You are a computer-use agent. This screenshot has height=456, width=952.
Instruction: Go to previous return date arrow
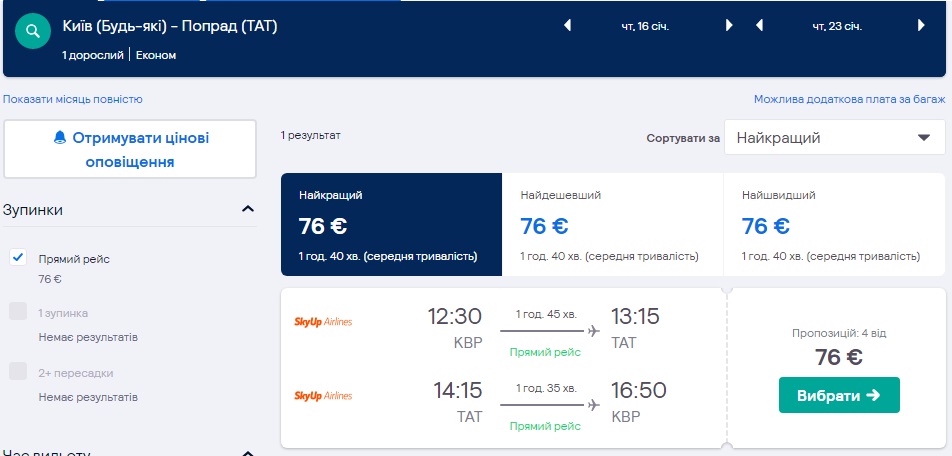(759, 26)
